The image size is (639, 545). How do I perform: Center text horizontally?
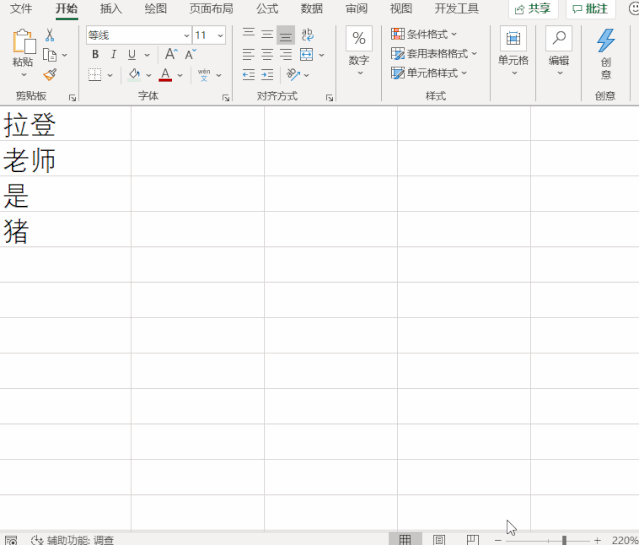click(267, 54)
